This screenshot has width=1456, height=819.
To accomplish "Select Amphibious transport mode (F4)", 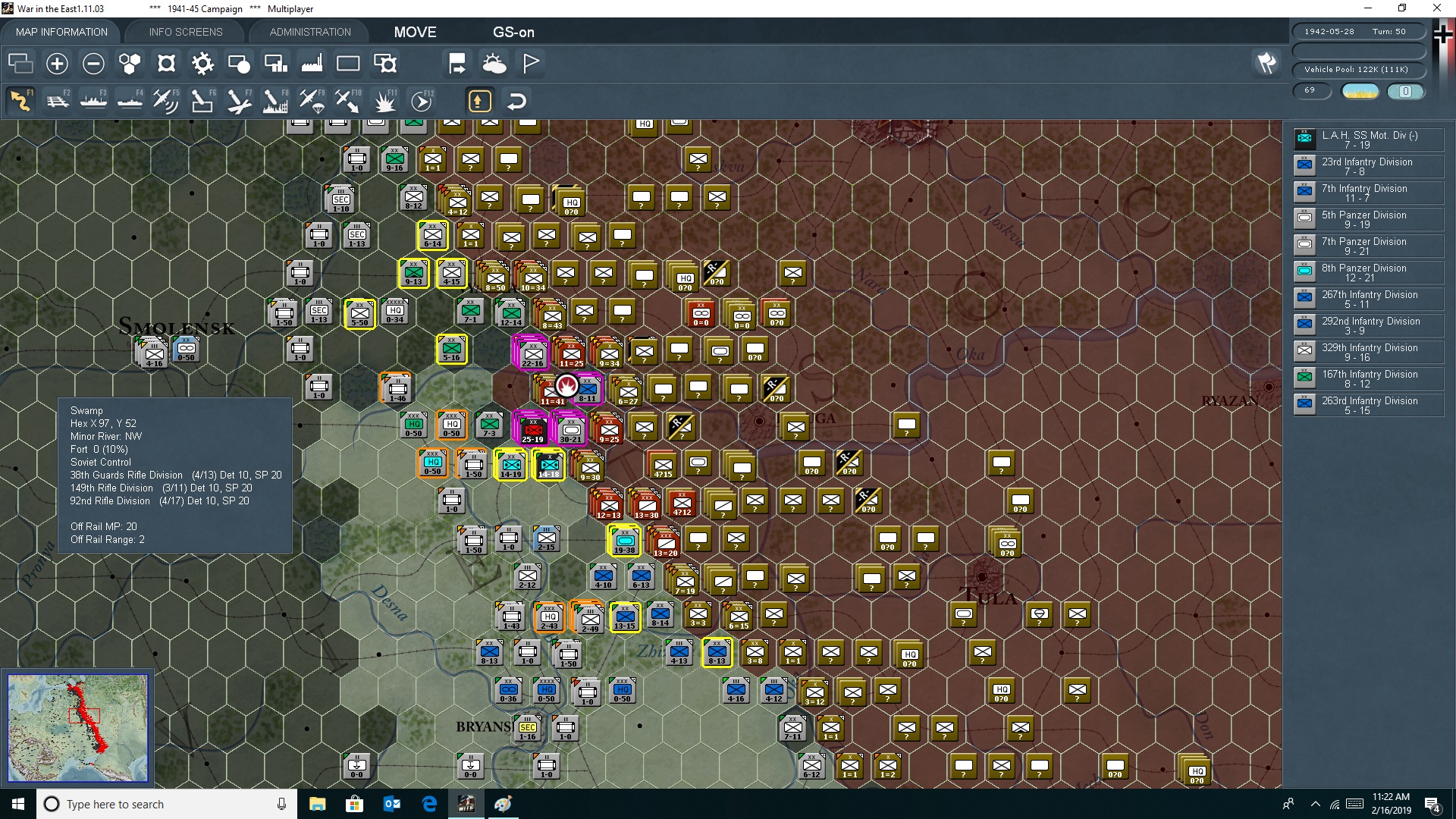I will pos(130,101).
